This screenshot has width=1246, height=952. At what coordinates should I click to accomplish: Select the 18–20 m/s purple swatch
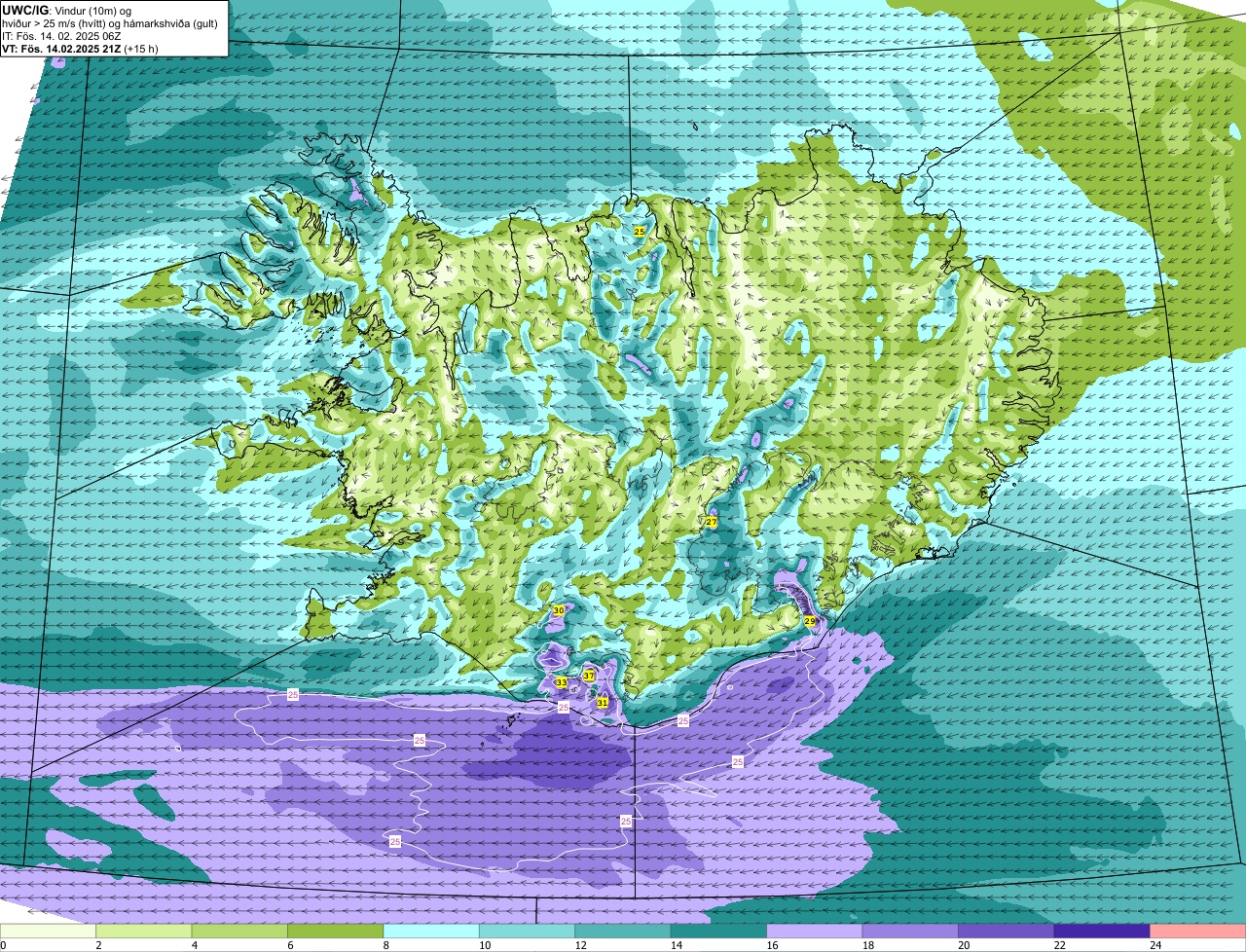pyautogui.click(x=910, y=932)
